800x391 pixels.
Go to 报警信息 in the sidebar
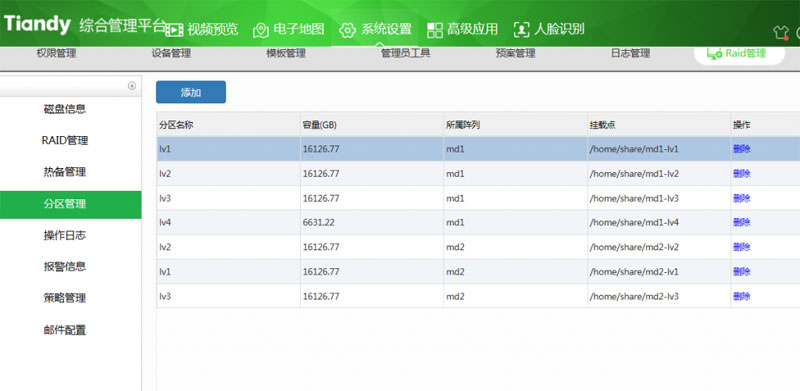coord(65,266)
